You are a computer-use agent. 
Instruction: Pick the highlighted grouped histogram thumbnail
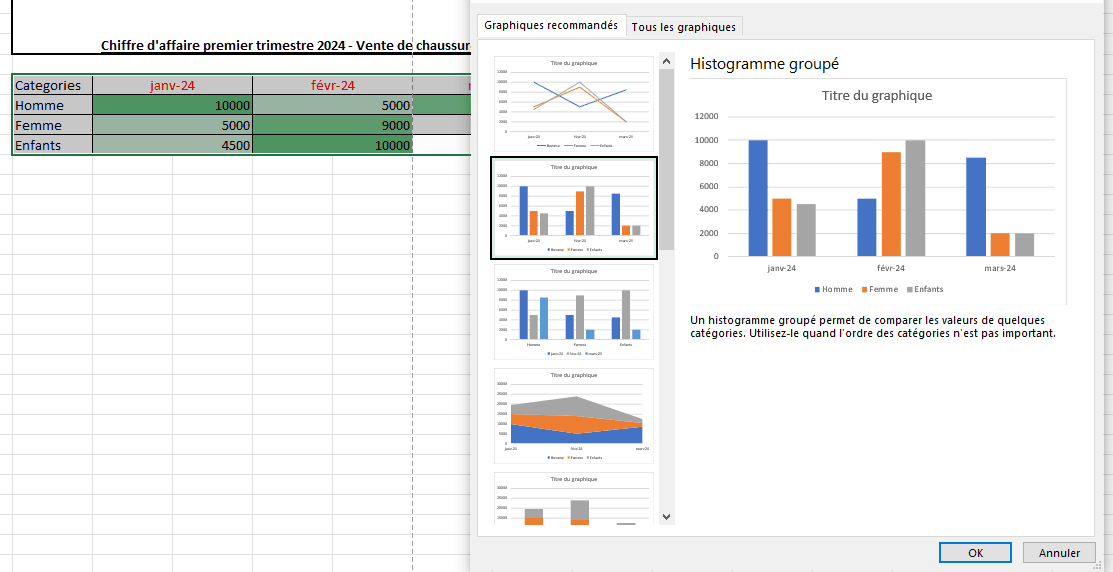574,208
